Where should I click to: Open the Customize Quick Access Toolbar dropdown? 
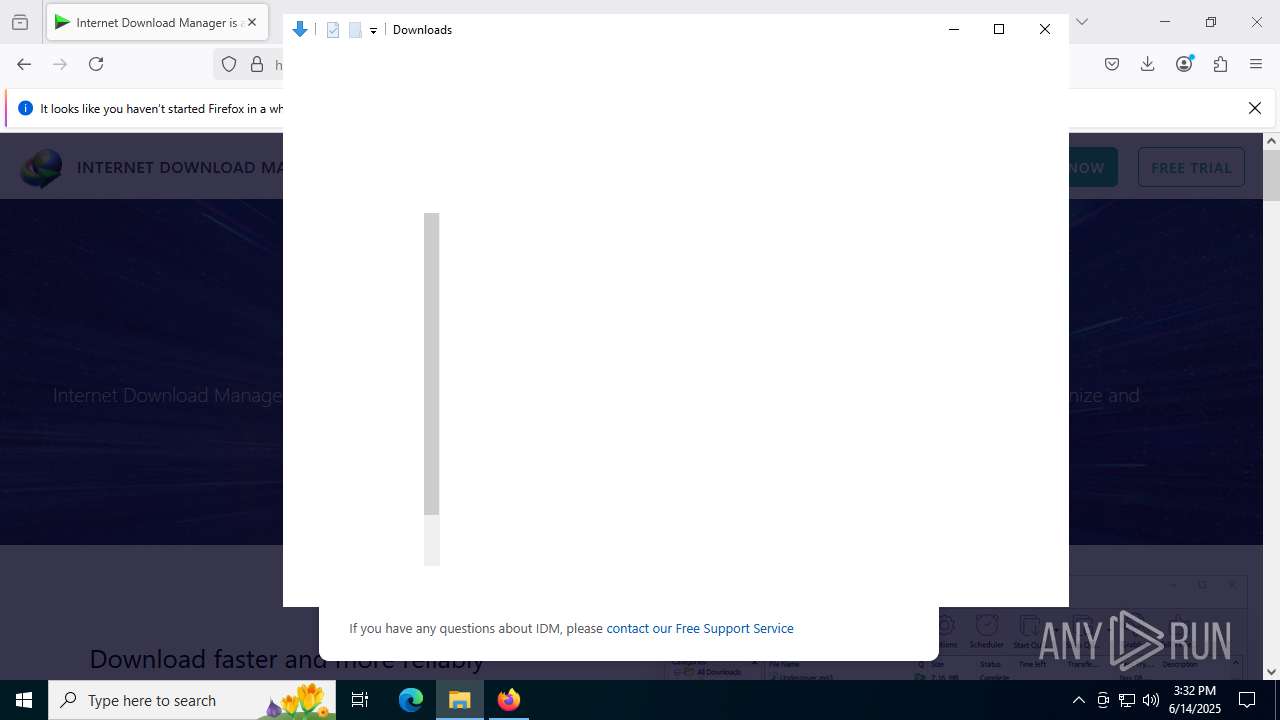(373, 31)
